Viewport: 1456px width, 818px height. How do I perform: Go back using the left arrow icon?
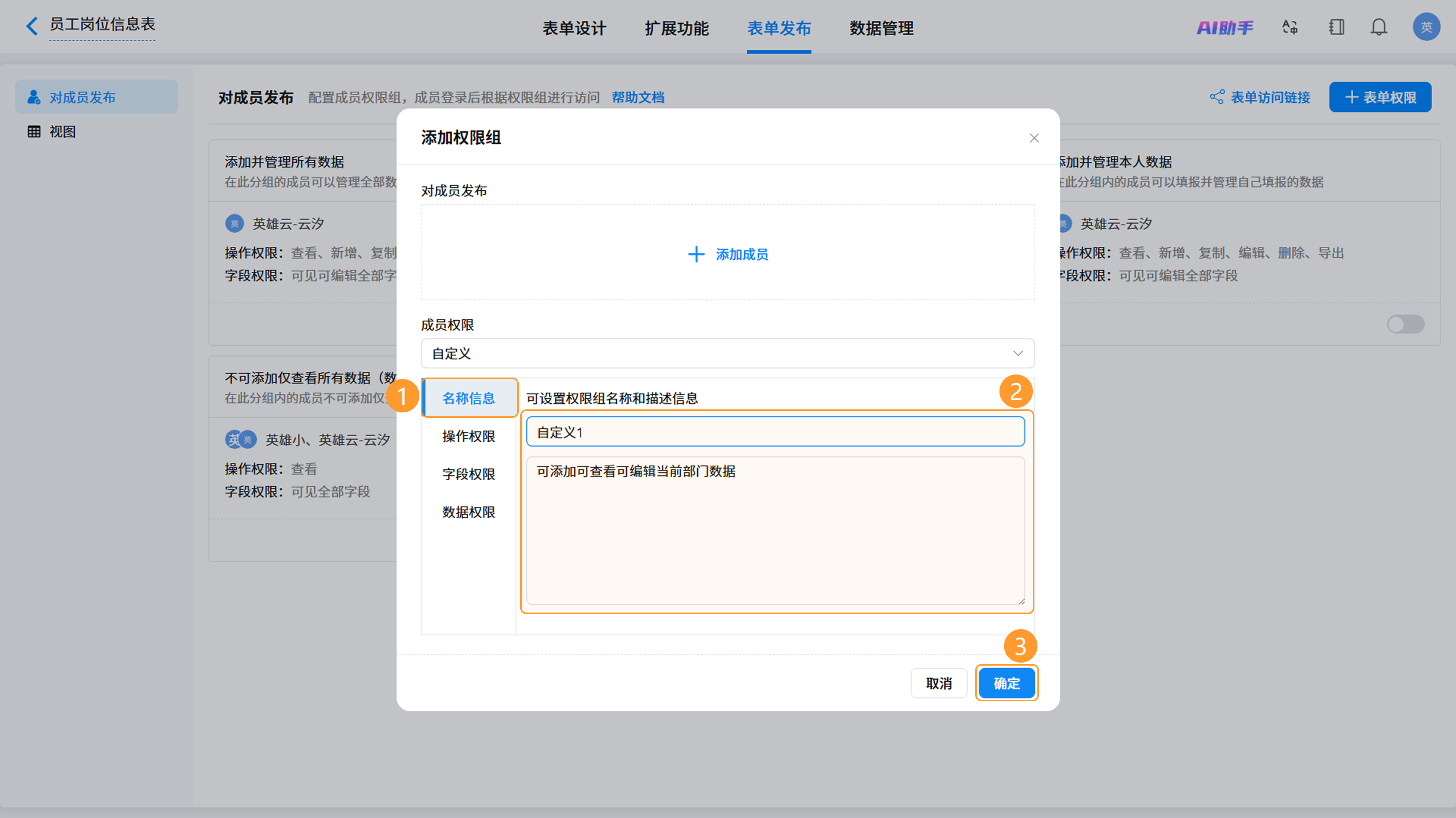[31, 25]
